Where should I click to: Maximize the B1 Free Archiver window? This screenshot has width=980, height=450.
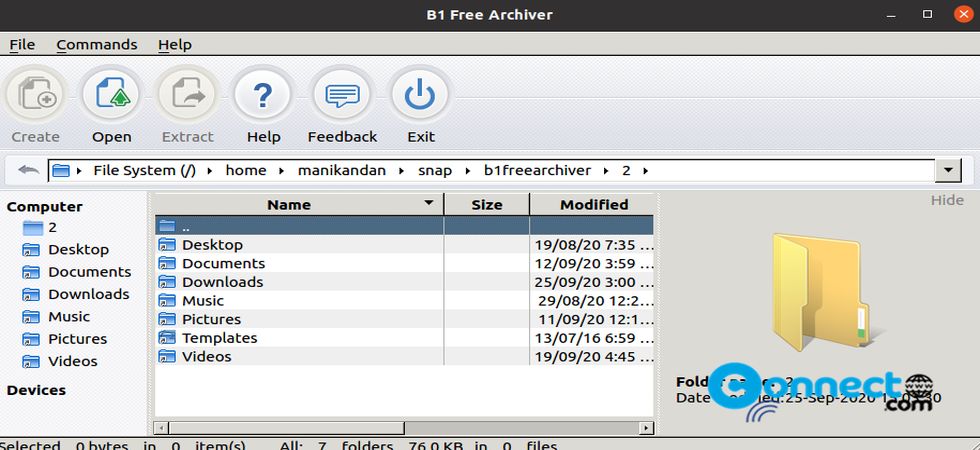928,14
